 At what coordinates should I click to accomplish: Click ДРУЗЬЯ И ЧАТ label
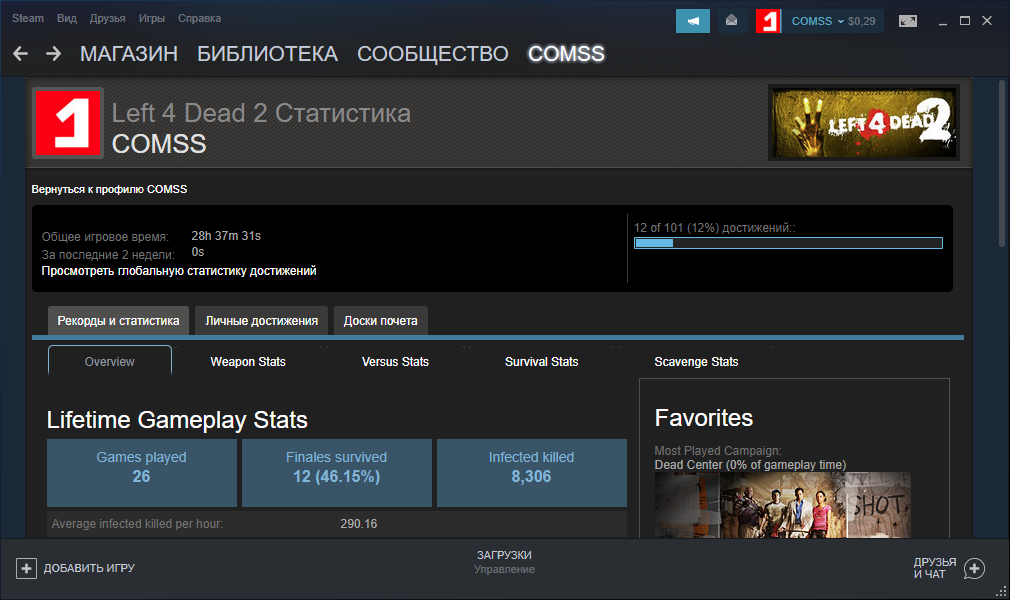tap(935, 568)
